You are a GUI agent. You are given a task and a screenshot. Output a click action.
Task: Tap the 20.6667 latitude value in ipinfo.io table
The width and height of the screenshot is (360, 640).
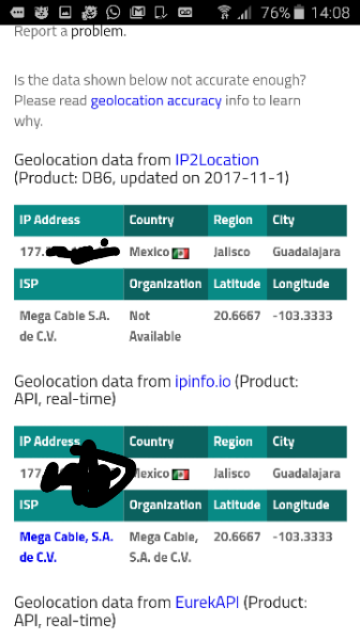[x=237, y=537]
